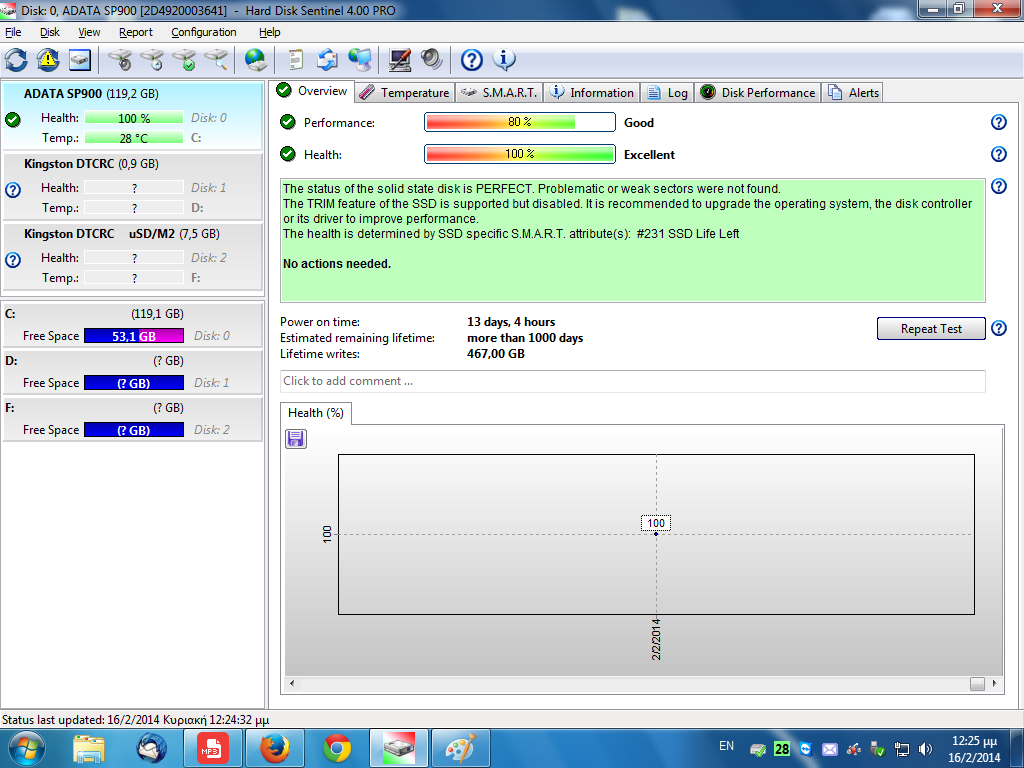Click the 80 % Performance bar
Viewport: 1024px width, 768px height.
[520, 122]
